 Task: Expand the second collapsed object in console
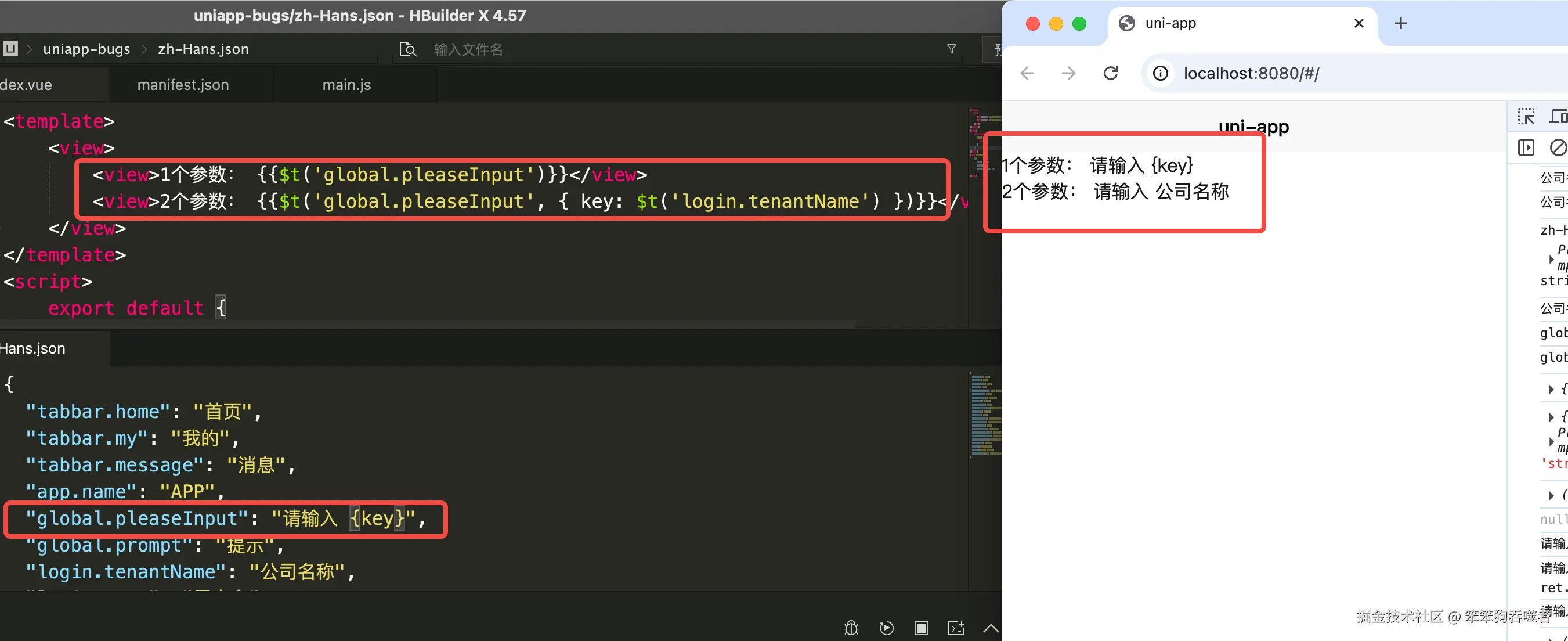(1552, 417)
